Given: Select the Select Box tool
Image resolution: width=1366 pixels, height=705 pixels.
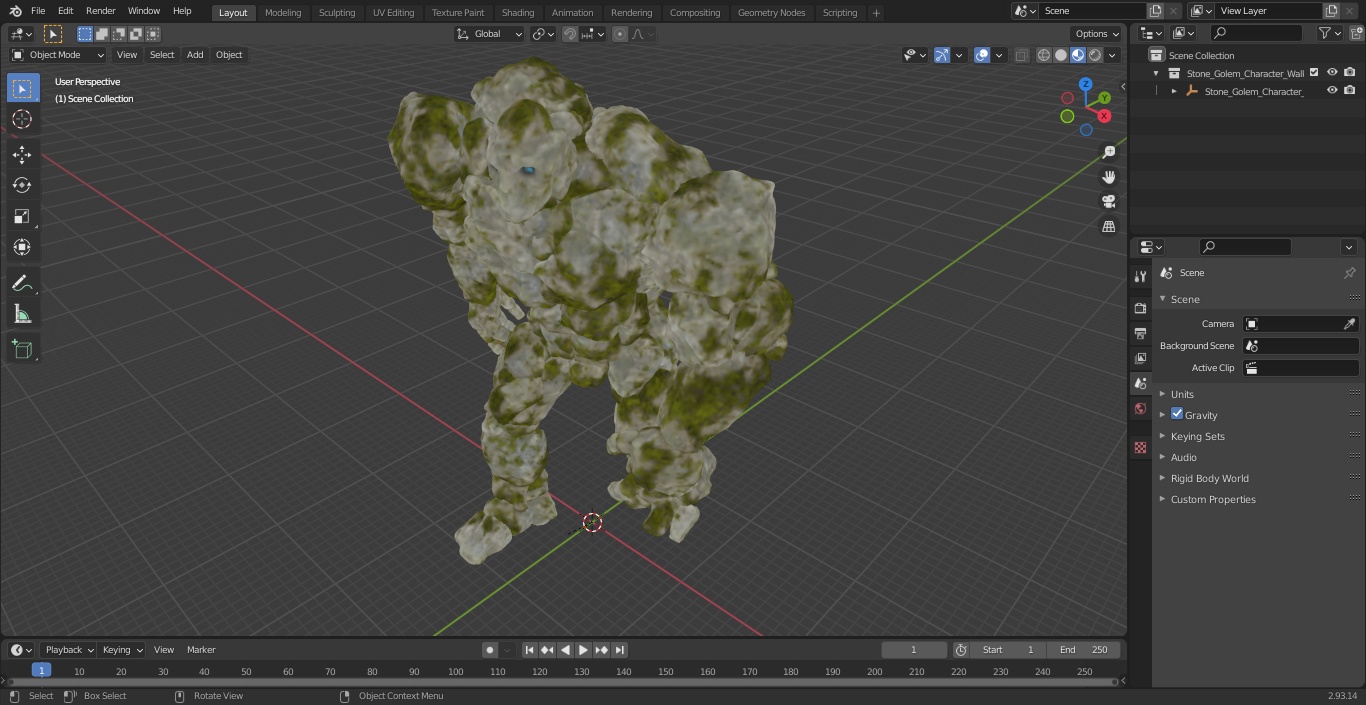Looking at the screenshot, I should coord(22,89).
